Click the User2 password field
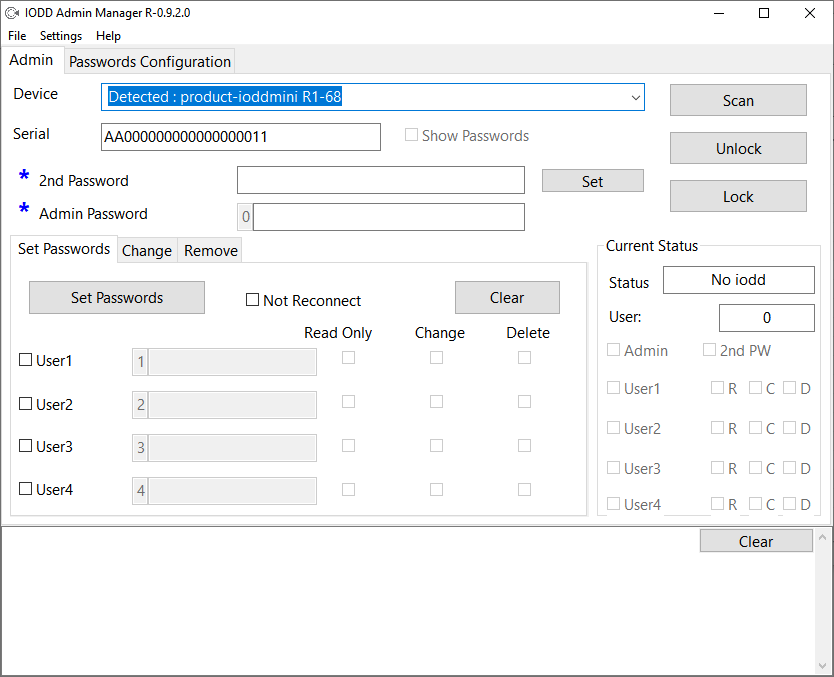This screenshot has width=834, height=677. click(x=232, y=405)
